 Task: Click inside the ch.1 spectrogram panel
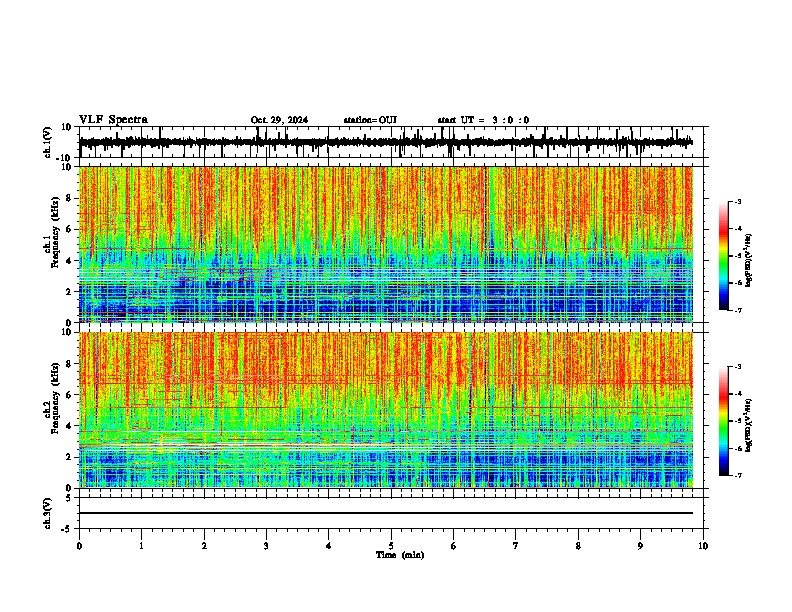[x=386, y=244]
